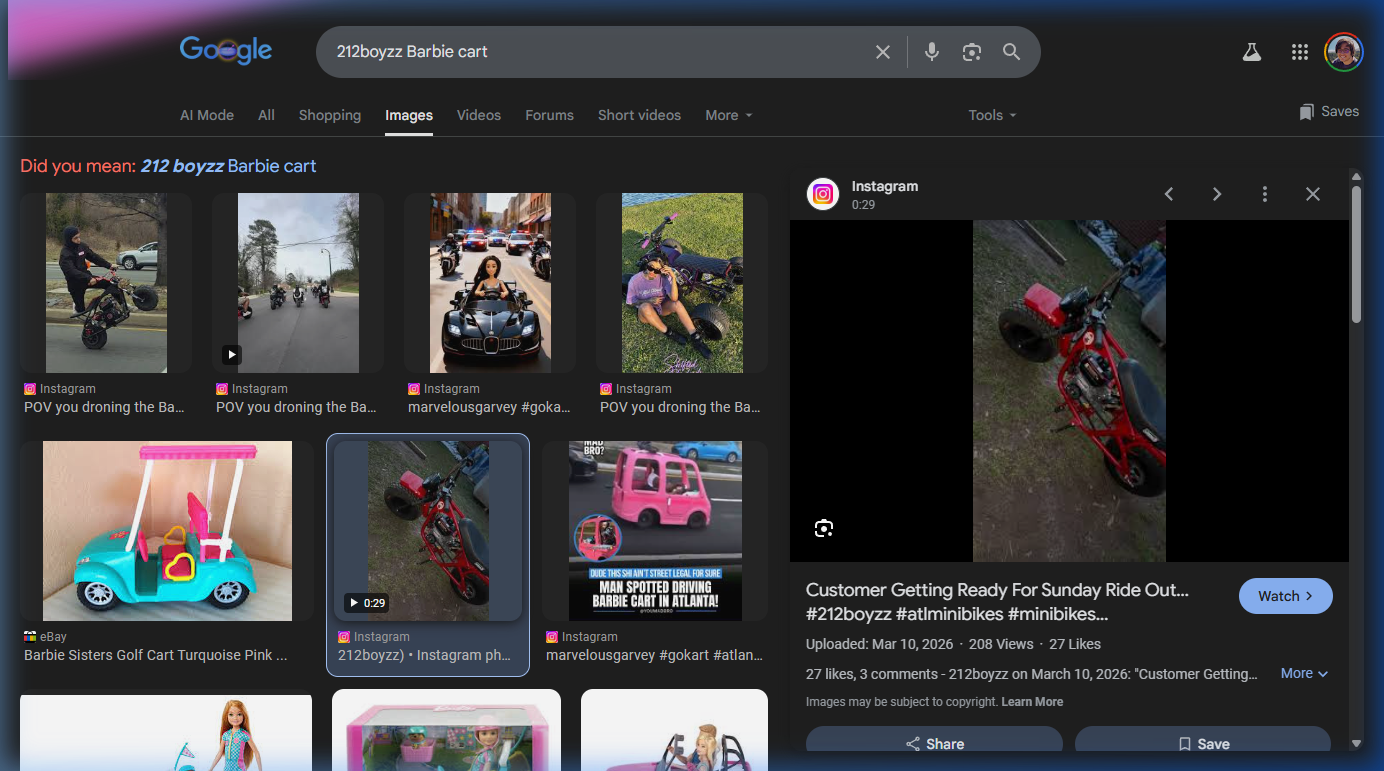Click Instagram logo in preview header

[823, 194]
